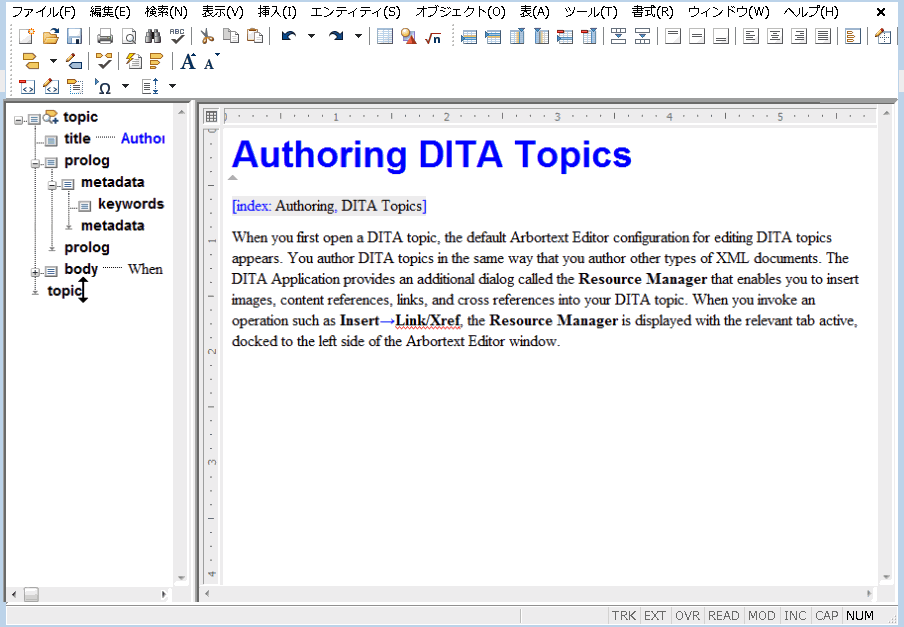Image resolution: width=904 pixels, height=627 pixels.
Task: Click the Link/Xref bold text
Action: coord(428,320)
